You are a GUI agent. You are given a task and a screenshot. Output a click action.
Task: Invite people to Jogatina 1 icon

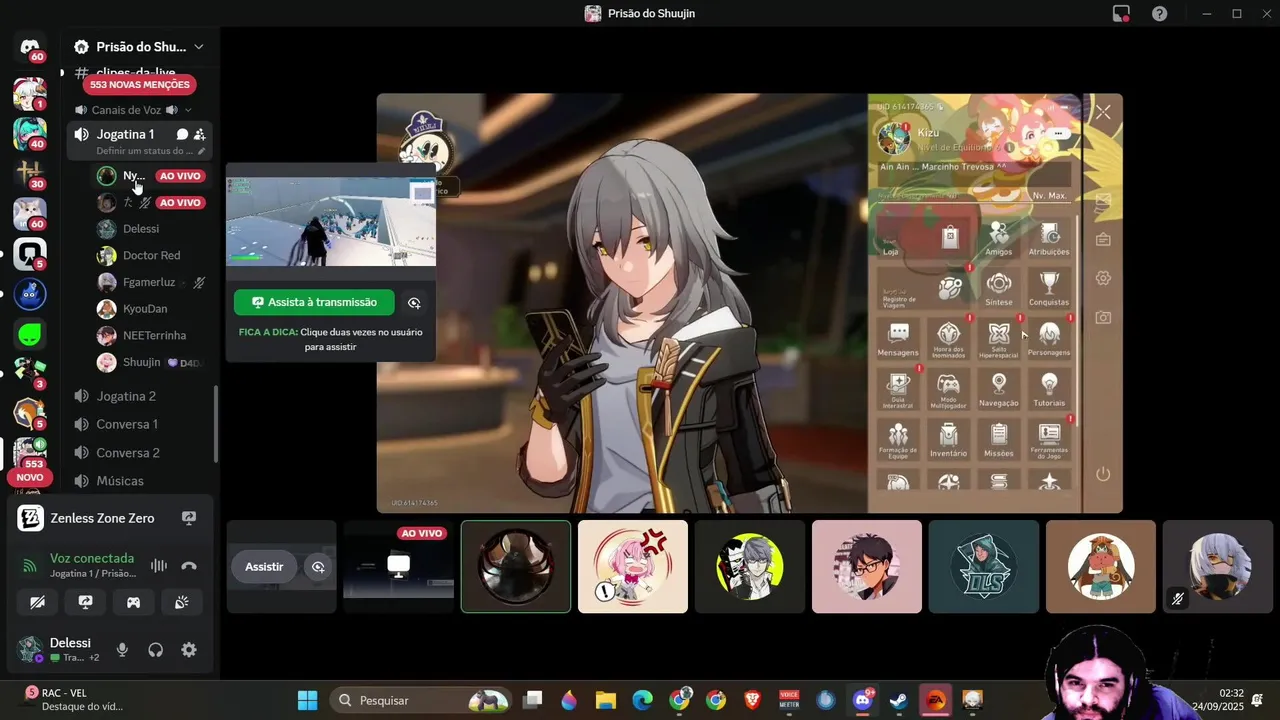(200, 134)
